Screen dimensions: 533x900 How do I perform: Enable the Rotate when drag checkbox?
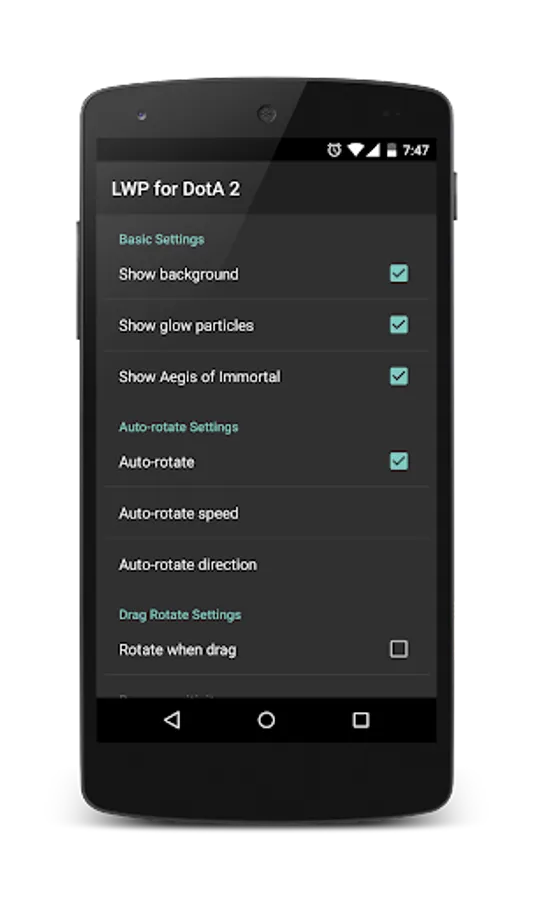[399, 649]
